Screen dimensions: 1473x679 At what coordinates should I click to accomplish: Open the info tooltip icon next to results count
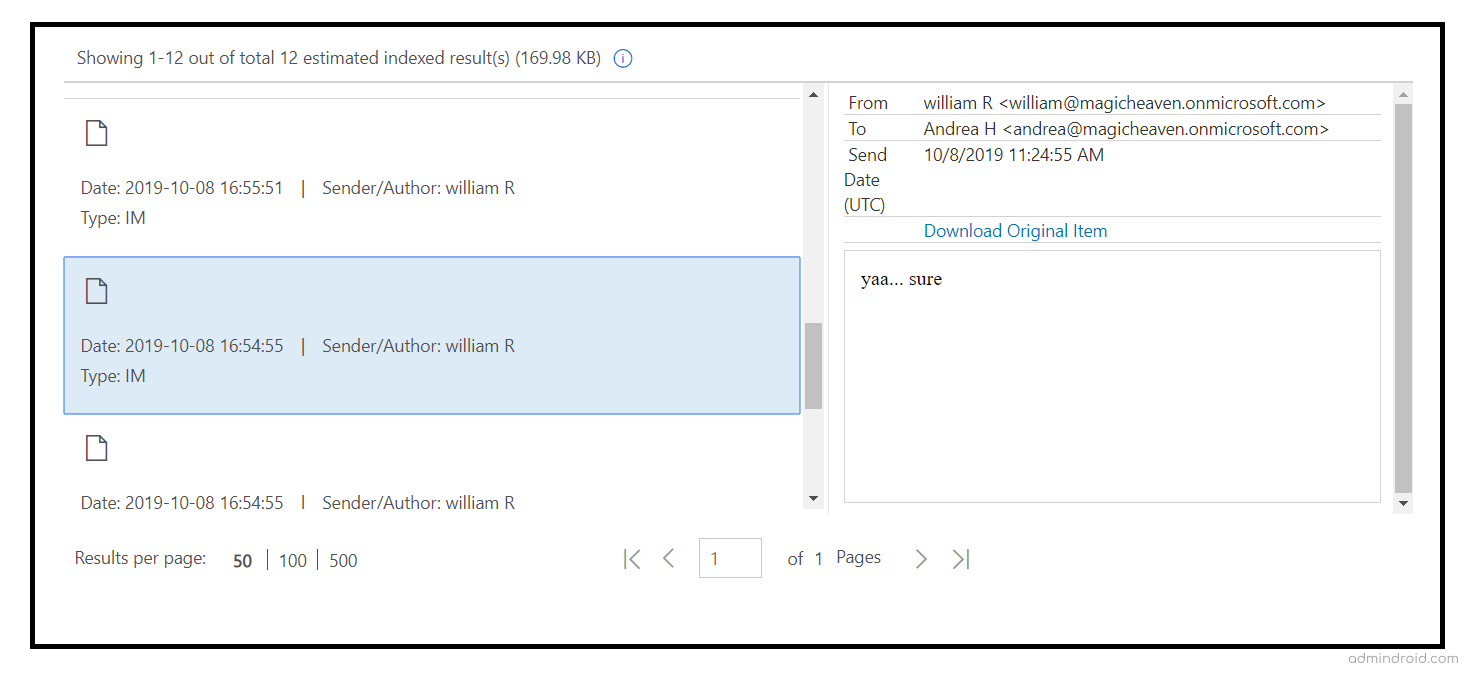click(x=622, y=58)
